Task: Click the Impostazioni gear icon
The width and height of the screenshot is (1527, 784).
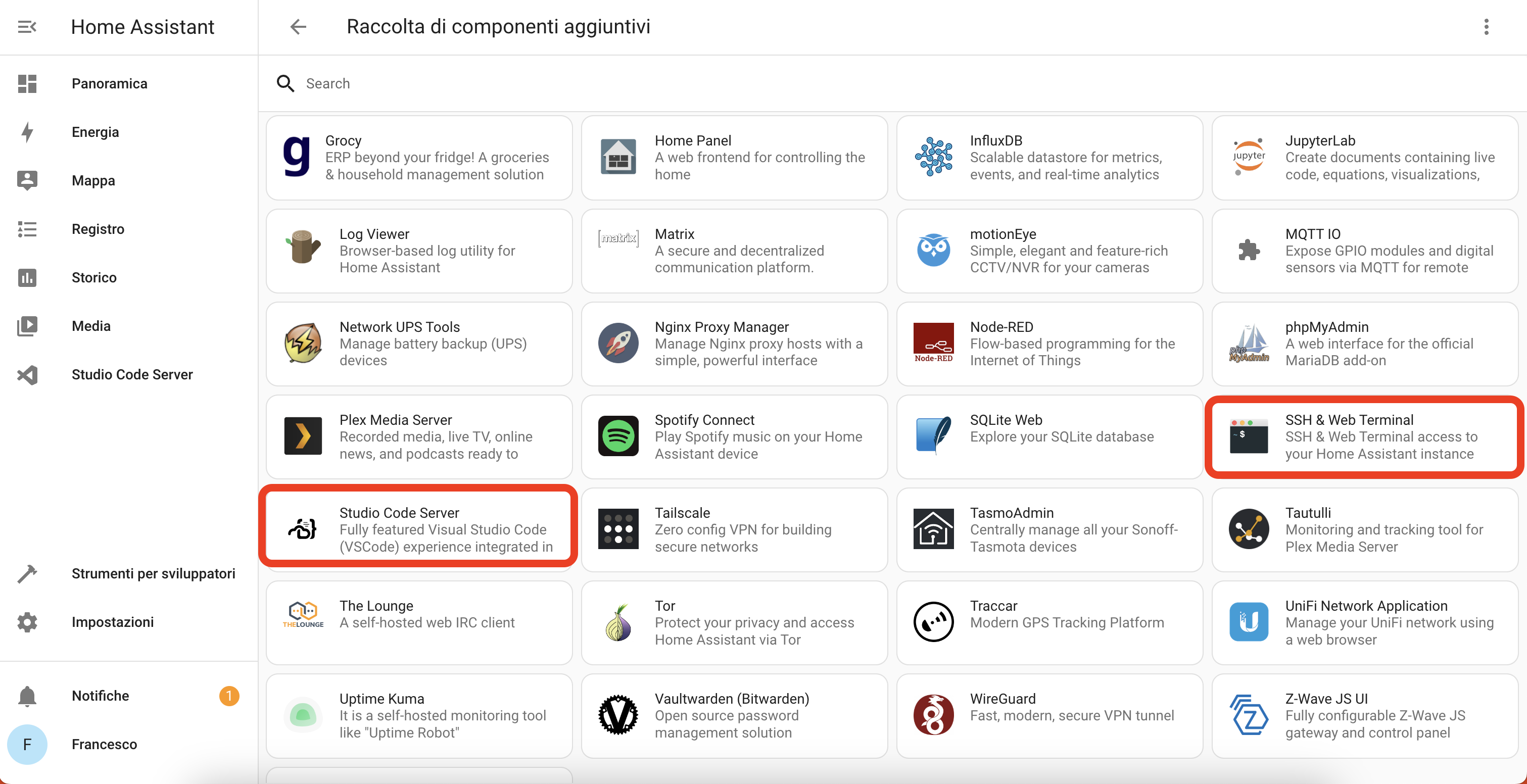Action: point(27,622)
